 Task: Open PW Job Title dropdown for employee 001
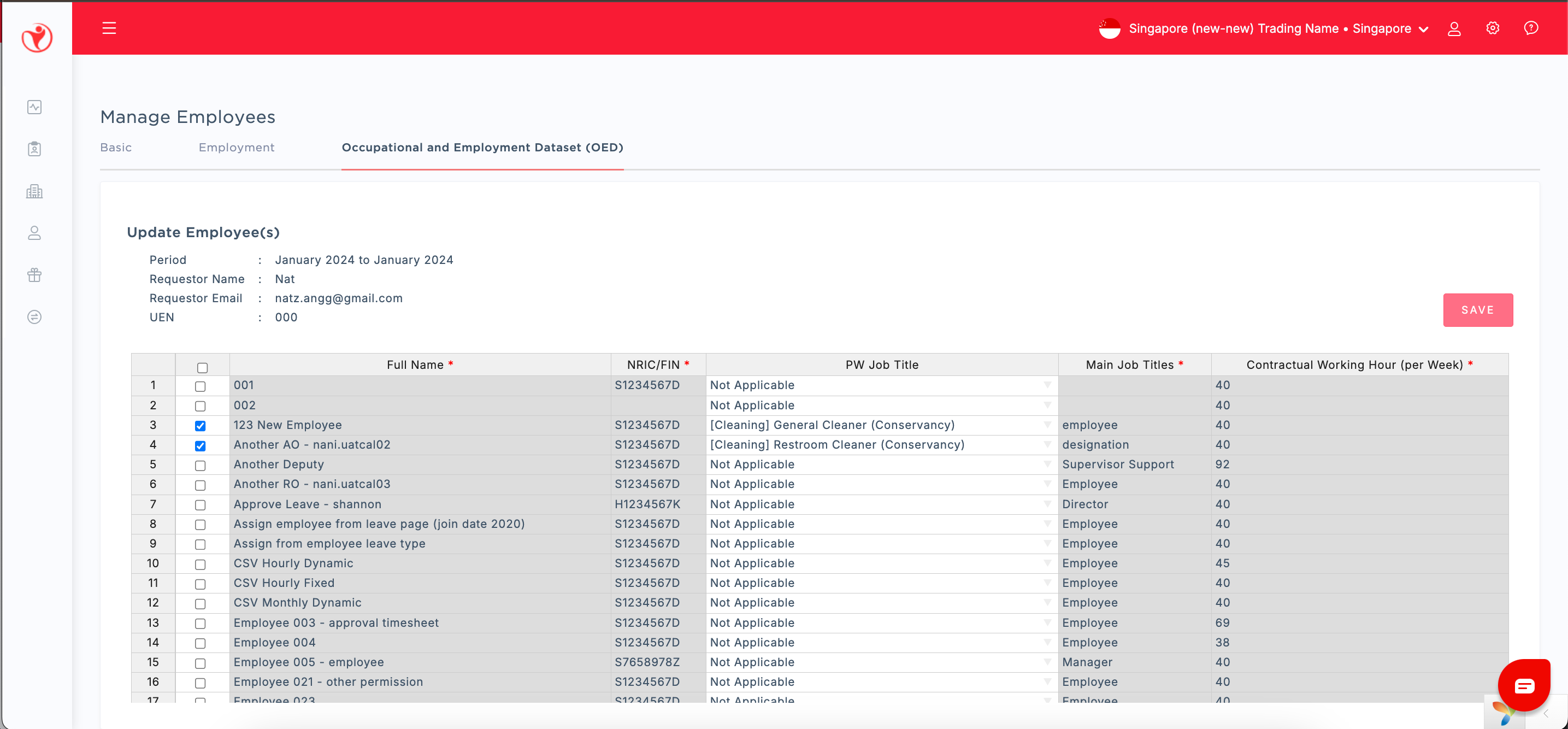point(1047,385)
